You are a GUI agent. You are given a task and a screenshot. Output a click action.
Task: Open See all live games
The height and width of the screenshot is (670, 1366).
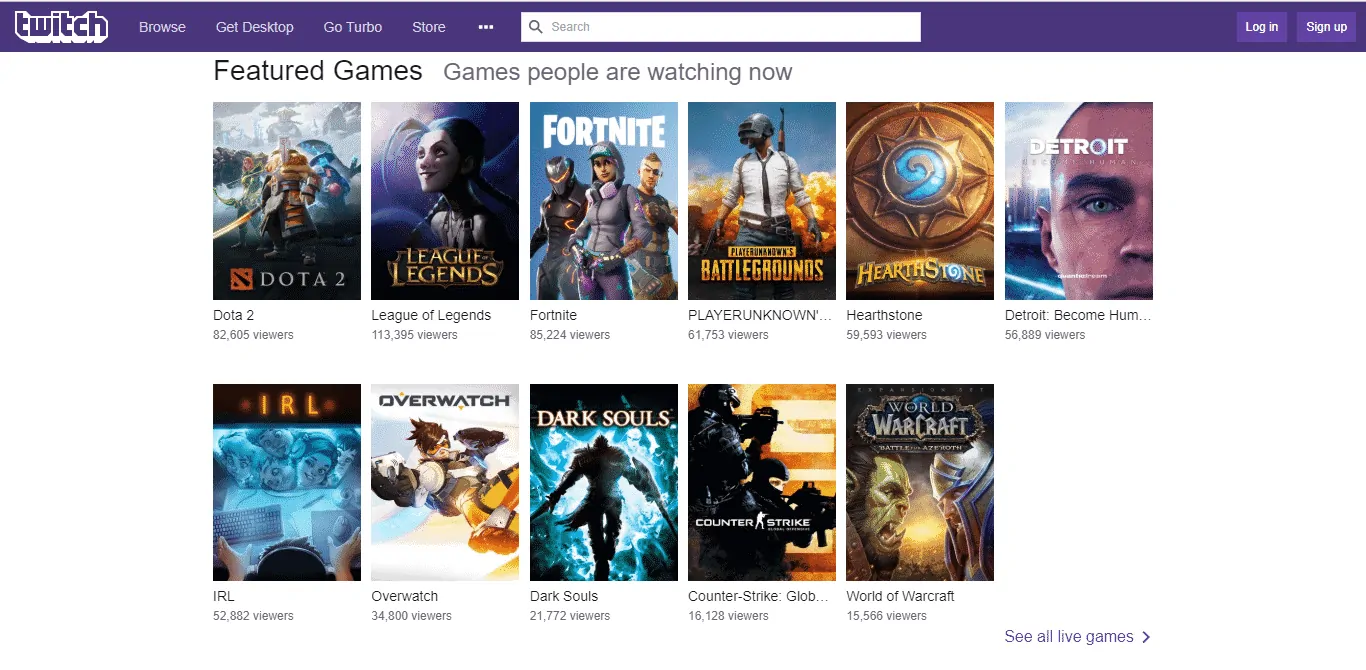[x=1070, y=637]
